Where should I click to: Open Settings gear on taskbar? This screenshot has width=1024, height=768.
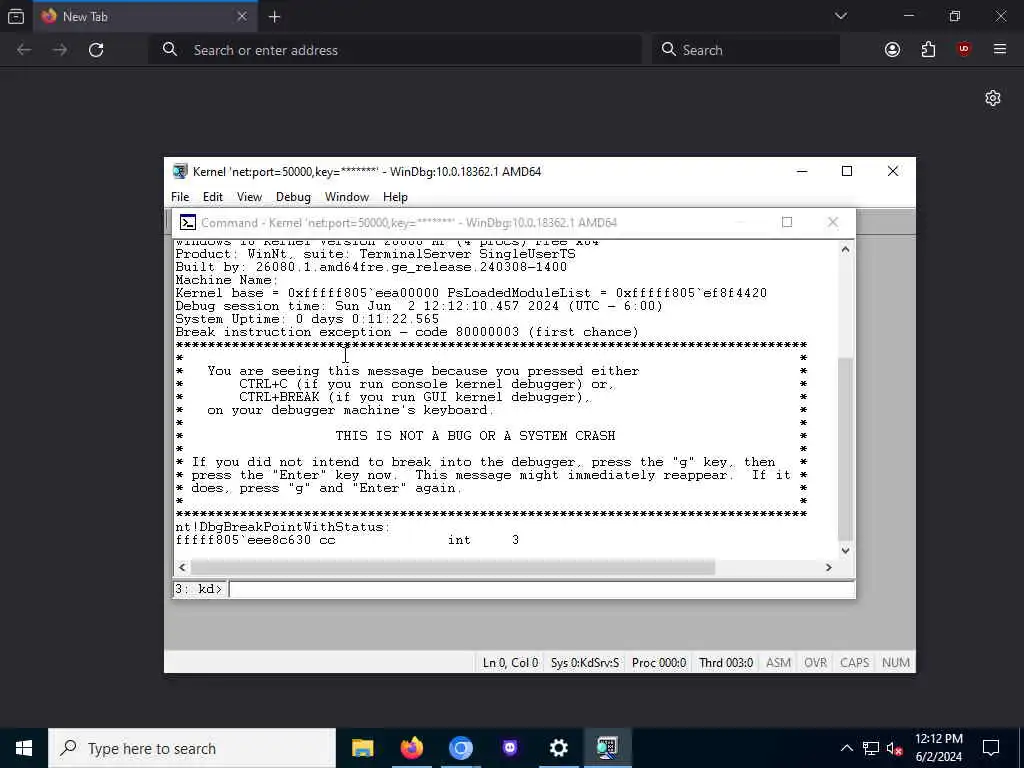point(558,748)
